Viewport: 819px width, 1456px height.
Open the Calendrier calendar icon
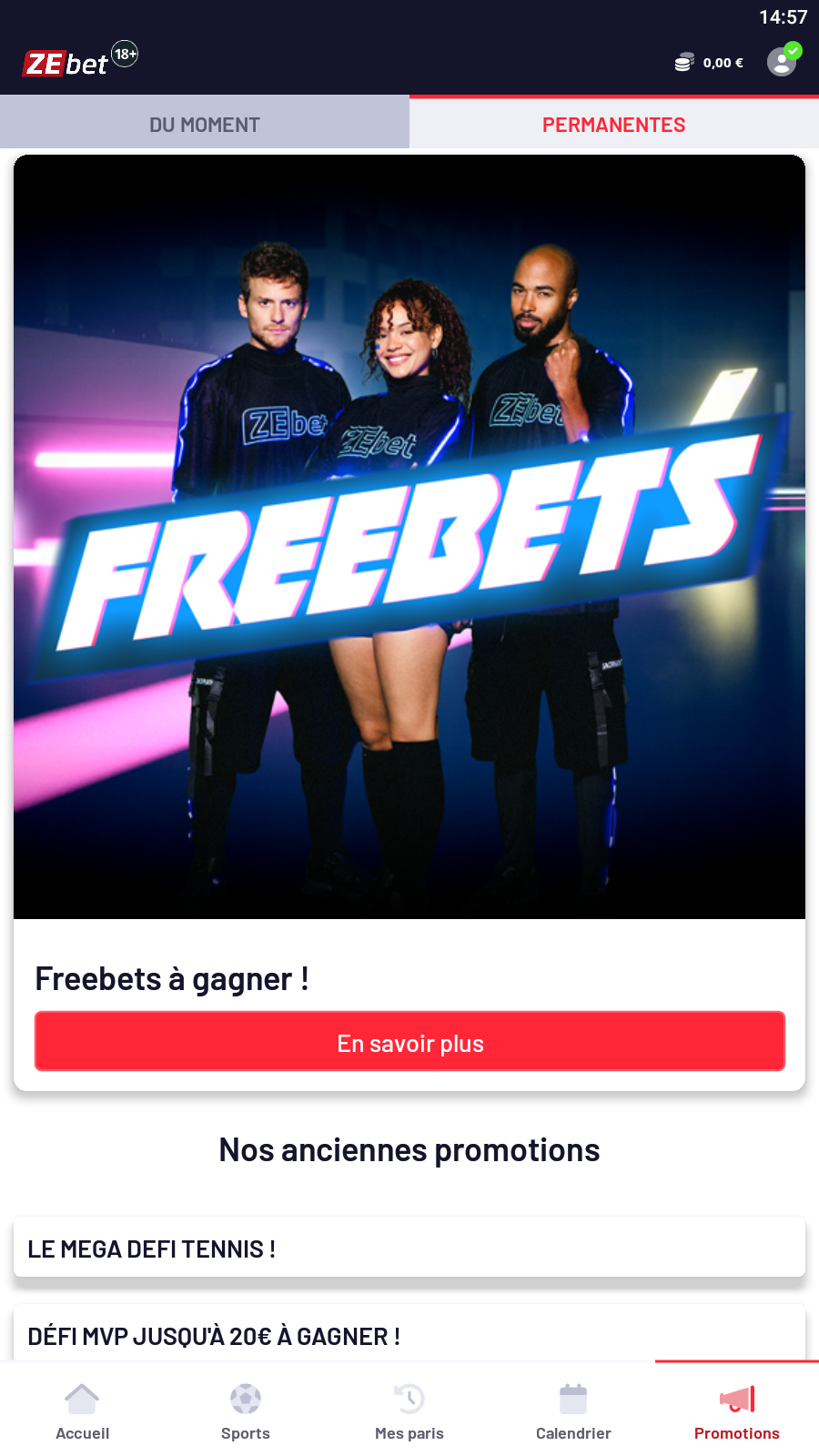click(573, 1400)
